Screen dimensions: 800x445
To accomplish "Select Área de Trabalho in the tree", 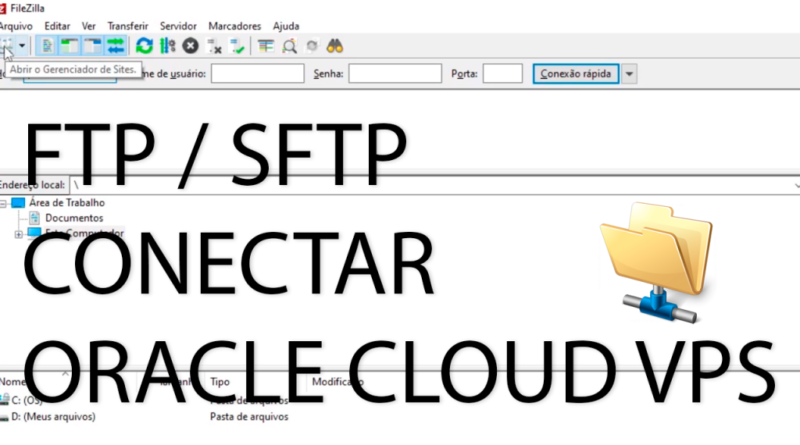I will tap(67, 203).
